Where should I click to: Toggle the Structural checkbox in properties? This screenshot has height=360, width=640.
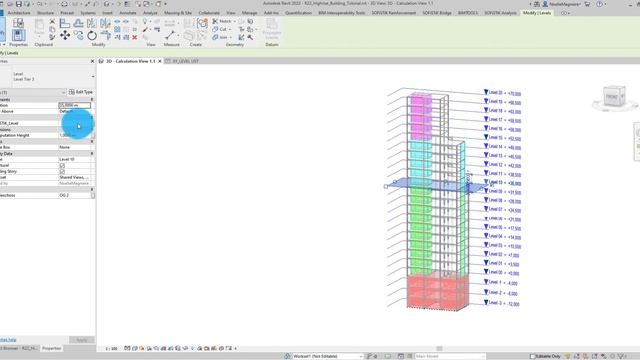click(62, 166)
